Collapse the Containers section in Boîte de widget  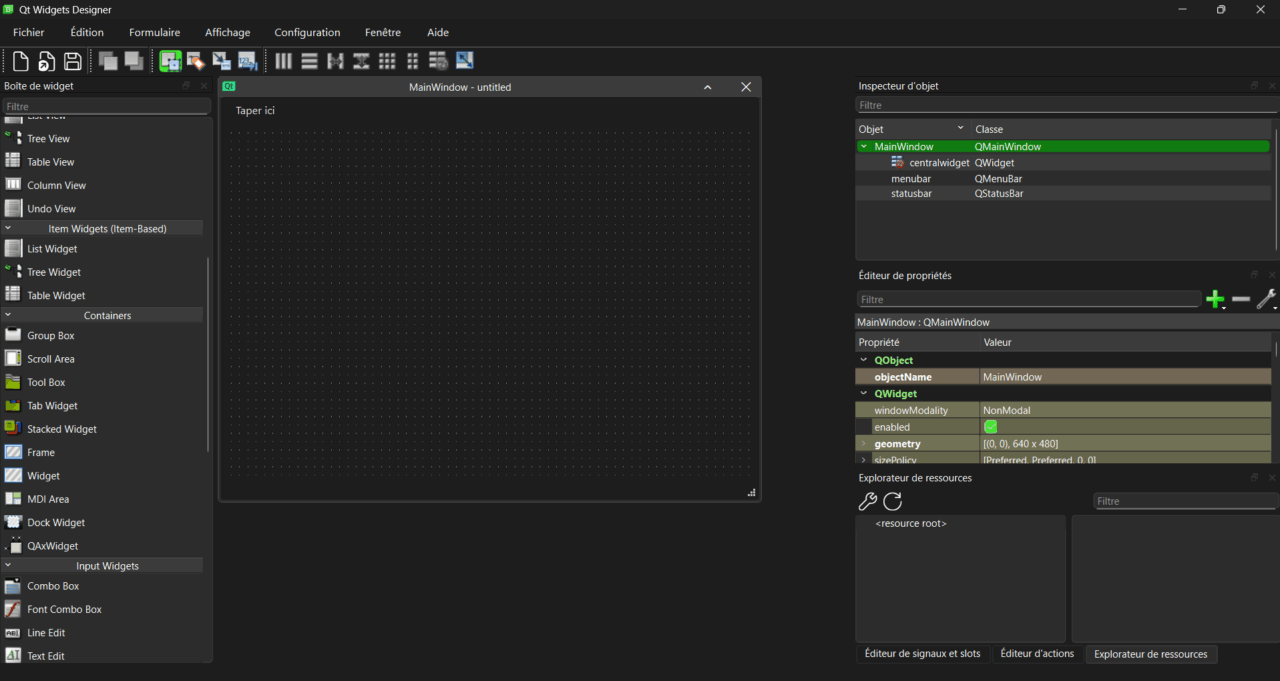pos(8,315)
